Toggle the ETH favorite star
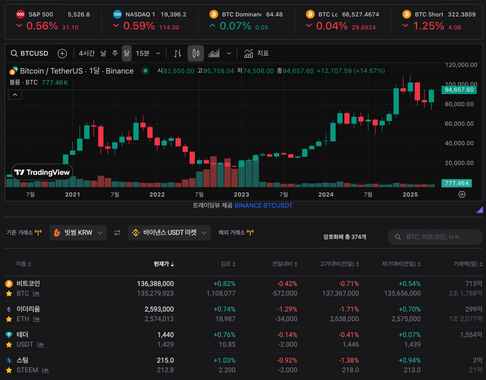 point(9,319)
